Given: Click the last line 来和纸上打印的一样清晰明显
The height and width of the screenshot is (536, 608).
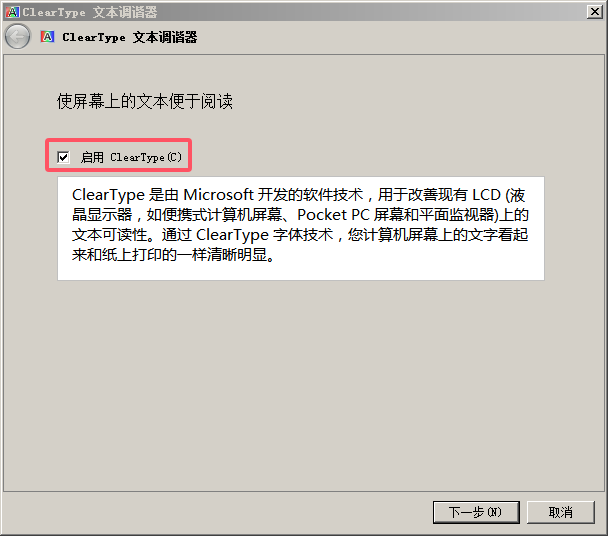Looking at the screenshot, I should tap(173, 255).
